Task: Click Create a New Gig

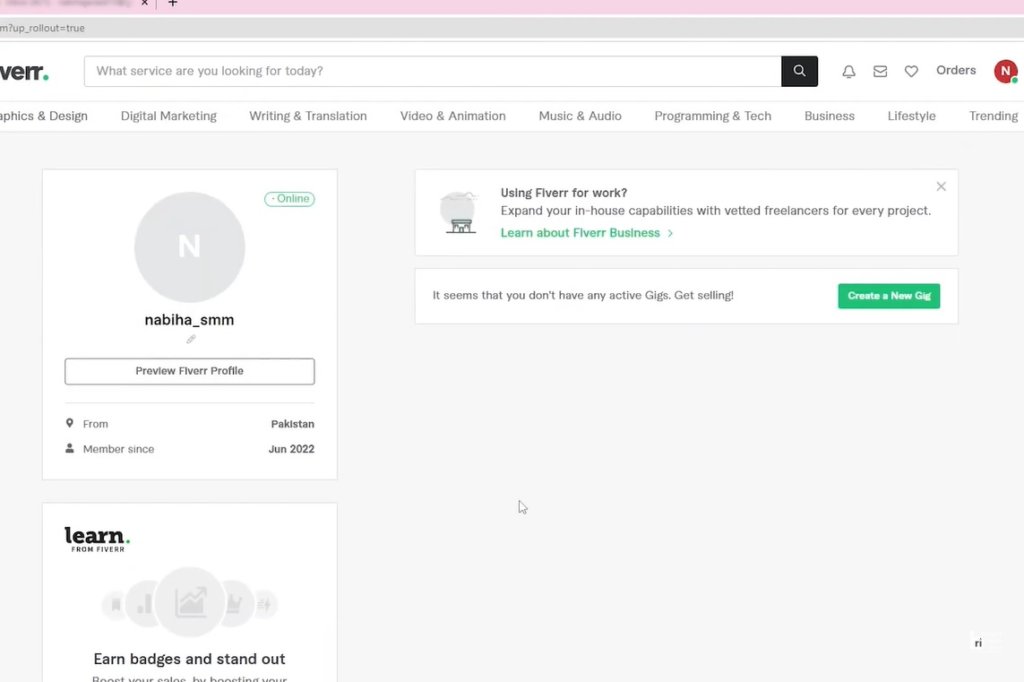Action: [x=888, y=296]
